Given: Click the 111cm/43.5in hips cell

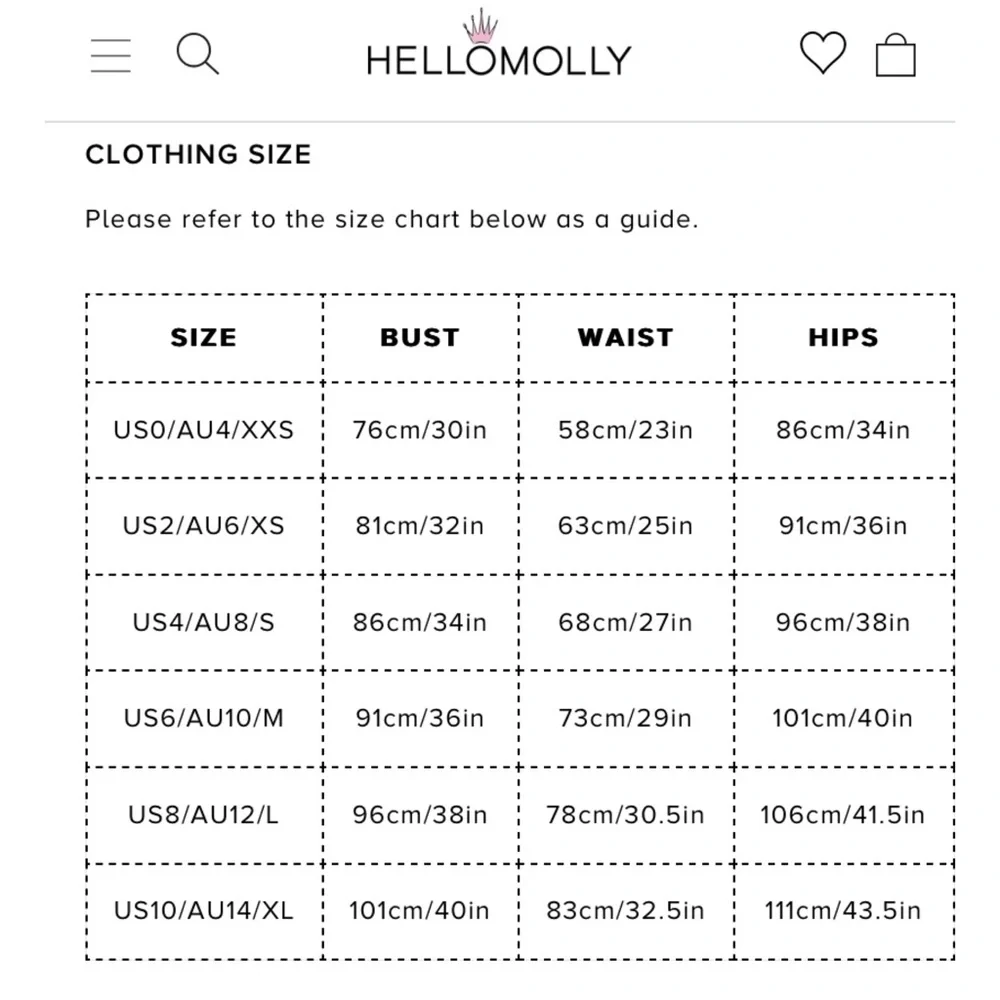Looking at the screenshot, I should coord(843,911).
